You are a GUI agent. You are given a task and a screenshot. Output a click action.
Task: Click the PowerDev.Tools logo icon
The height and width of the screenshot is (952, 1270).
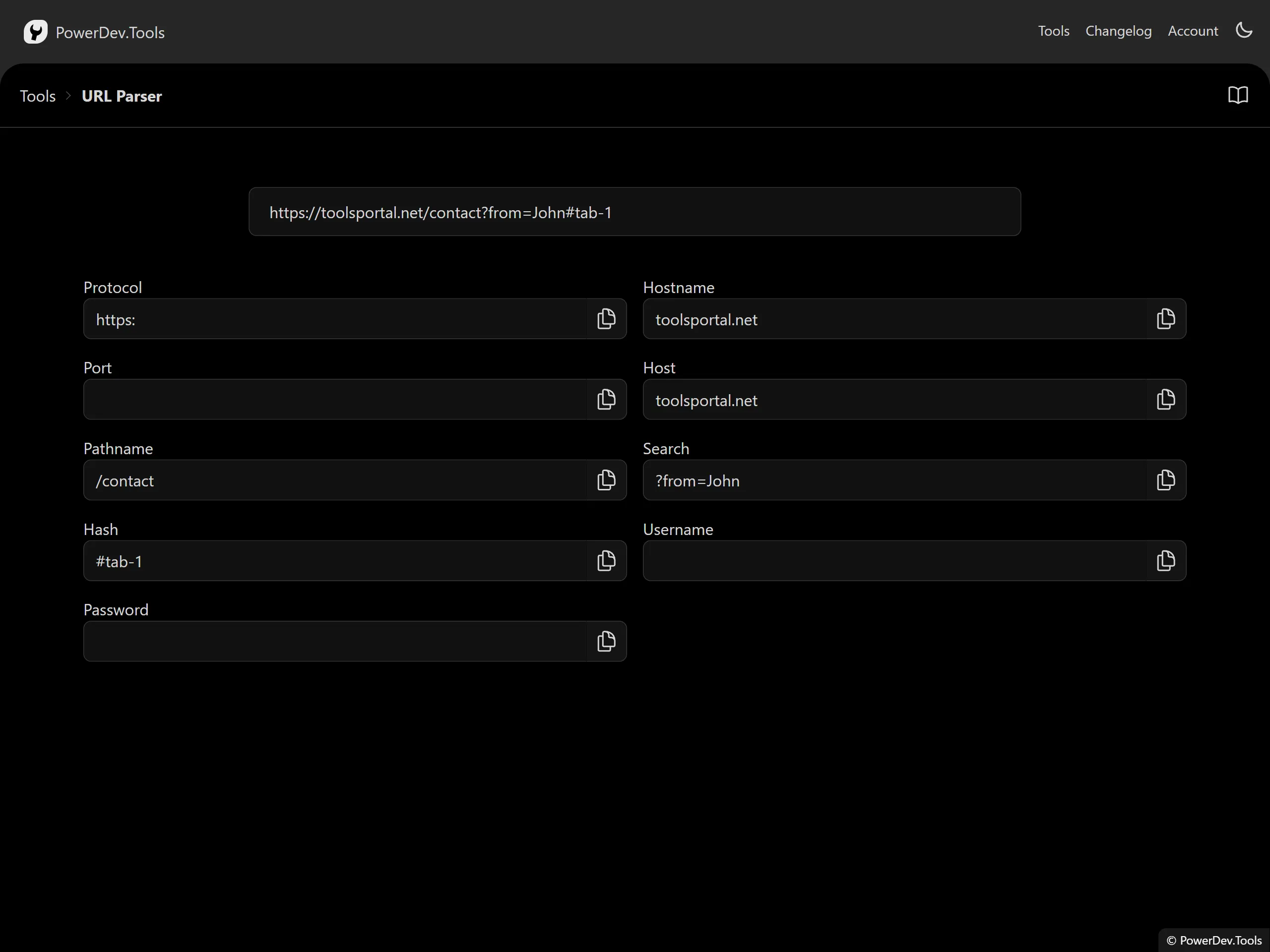(x=36, y=32)
